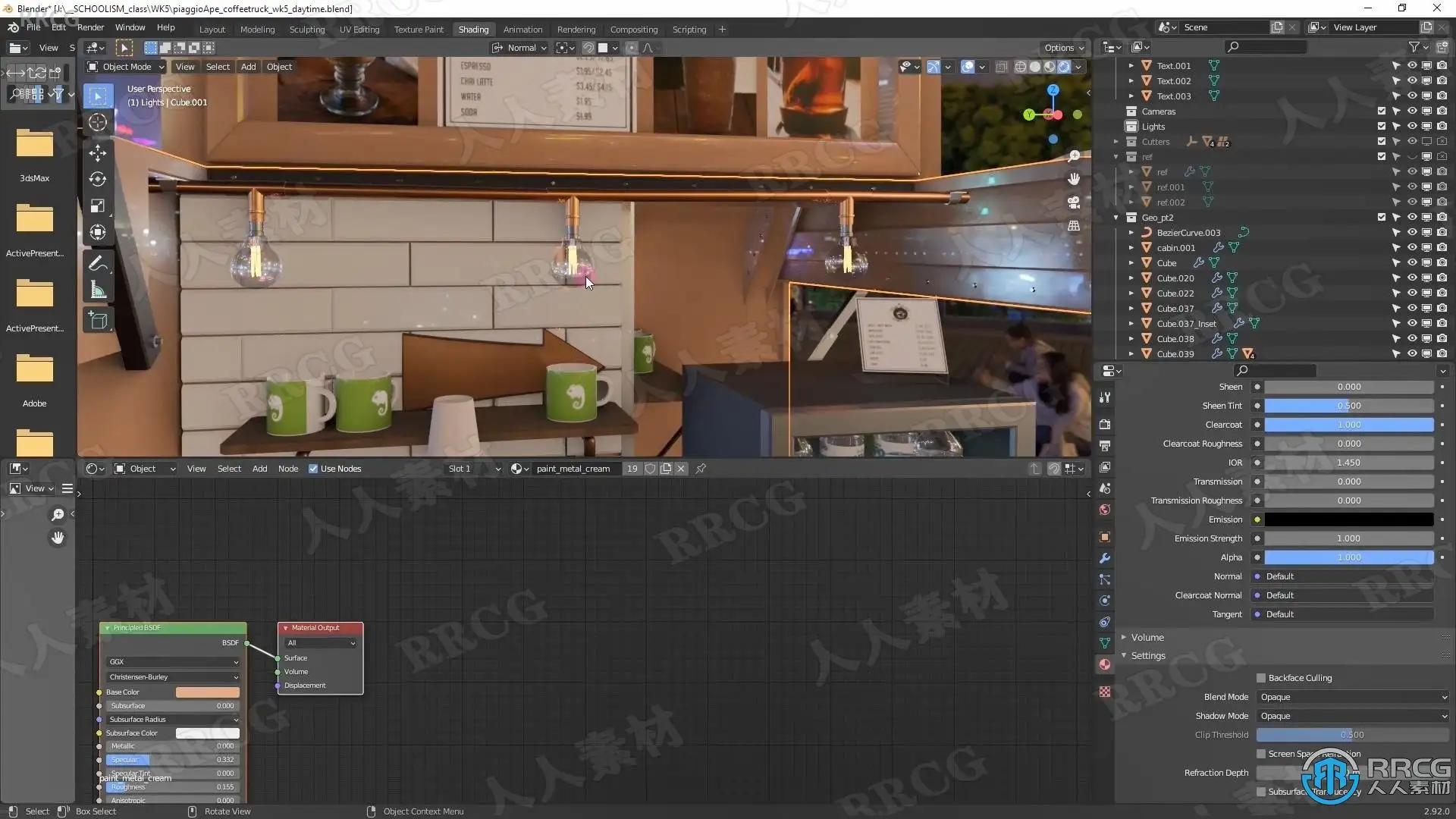
Task: Select Cube.020 in the outliner
Action: (1175, 278)
